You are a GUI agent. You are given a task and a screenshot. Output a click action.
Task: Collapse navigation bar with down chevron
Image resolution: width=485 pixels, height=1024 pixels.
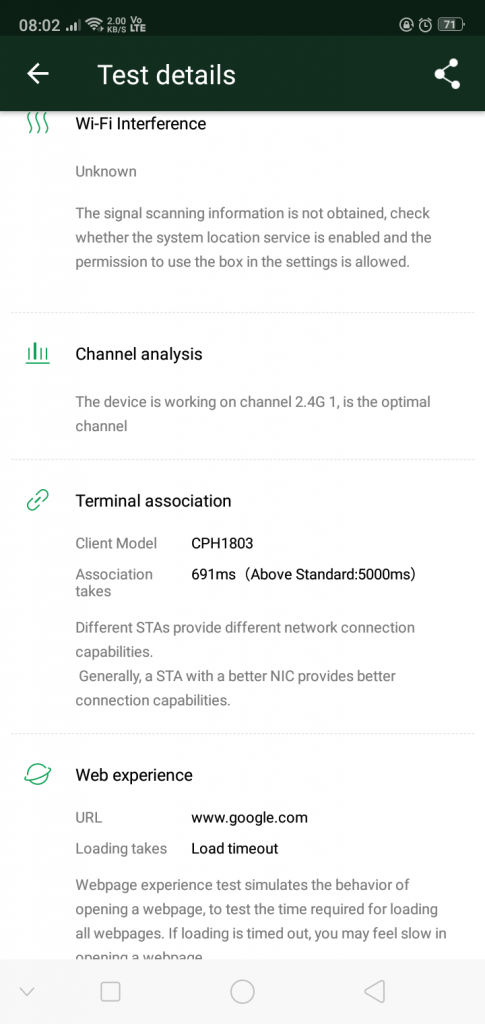pos(27,991)
